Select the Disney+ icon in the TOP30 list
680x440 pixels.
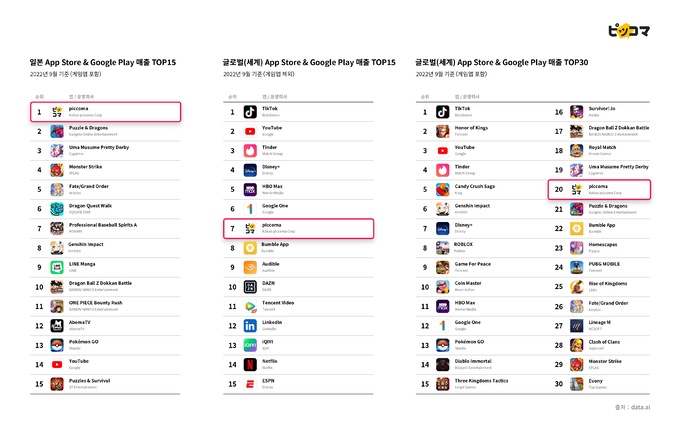(442, 228)
